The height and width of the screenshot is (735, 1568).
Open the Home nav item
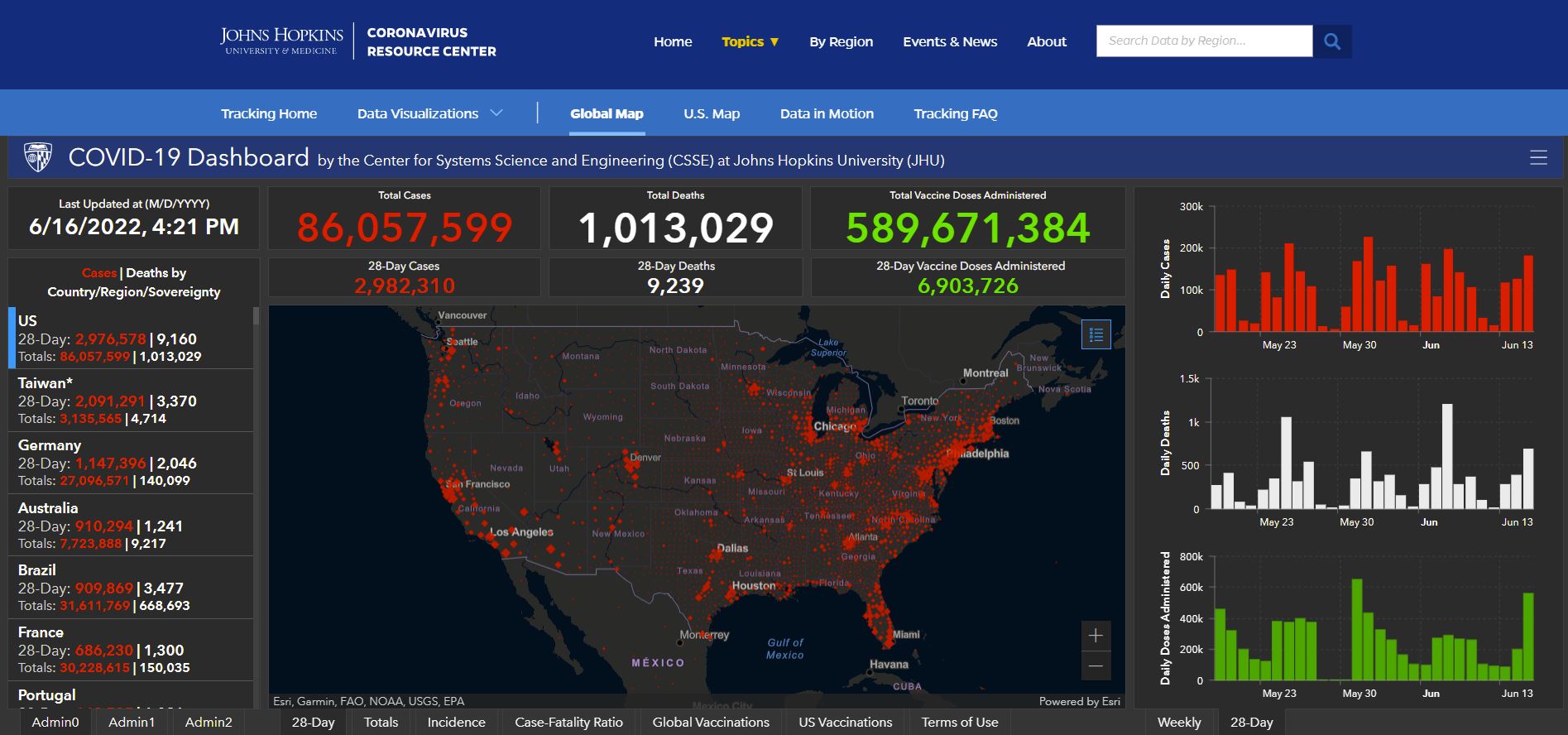[x=673, y=41]
